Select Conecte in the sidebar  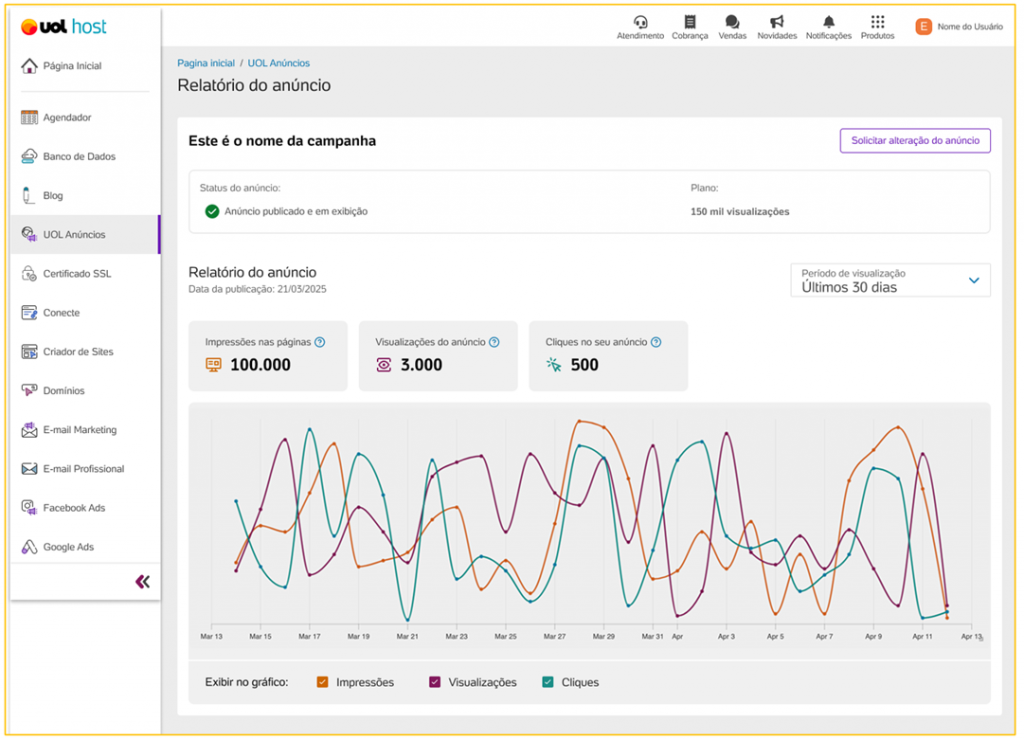(85, 313)
